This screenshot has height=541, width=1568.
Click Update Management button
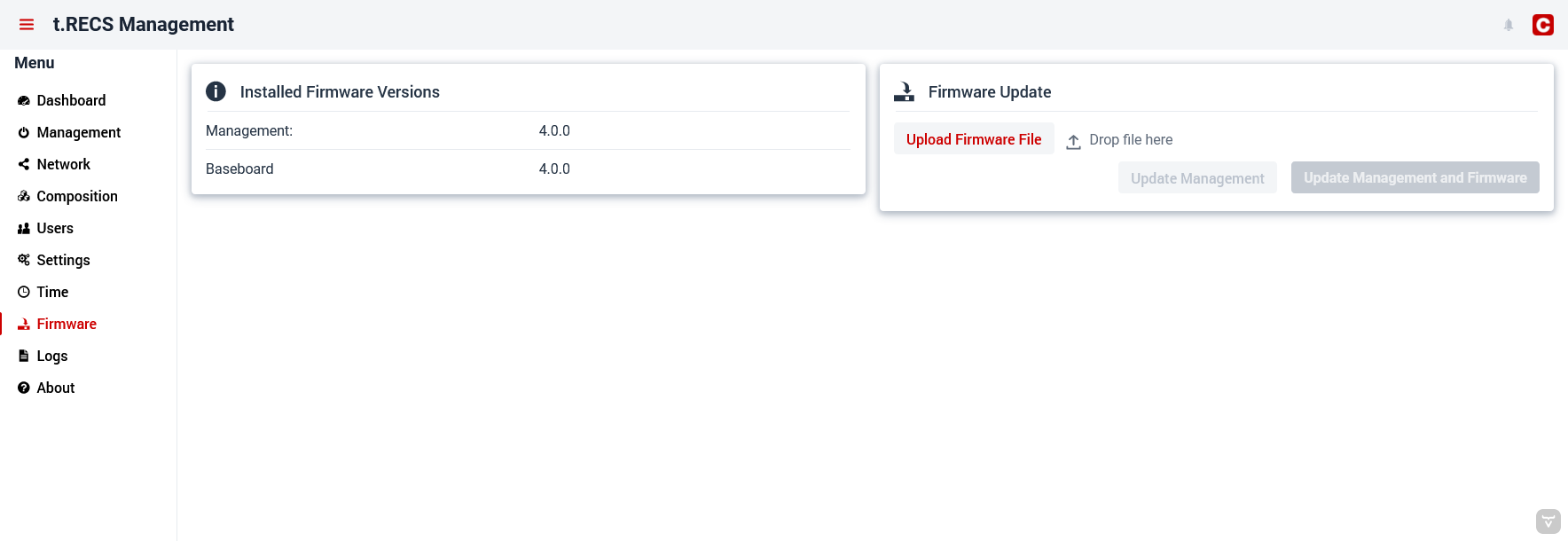point(1197,178)
